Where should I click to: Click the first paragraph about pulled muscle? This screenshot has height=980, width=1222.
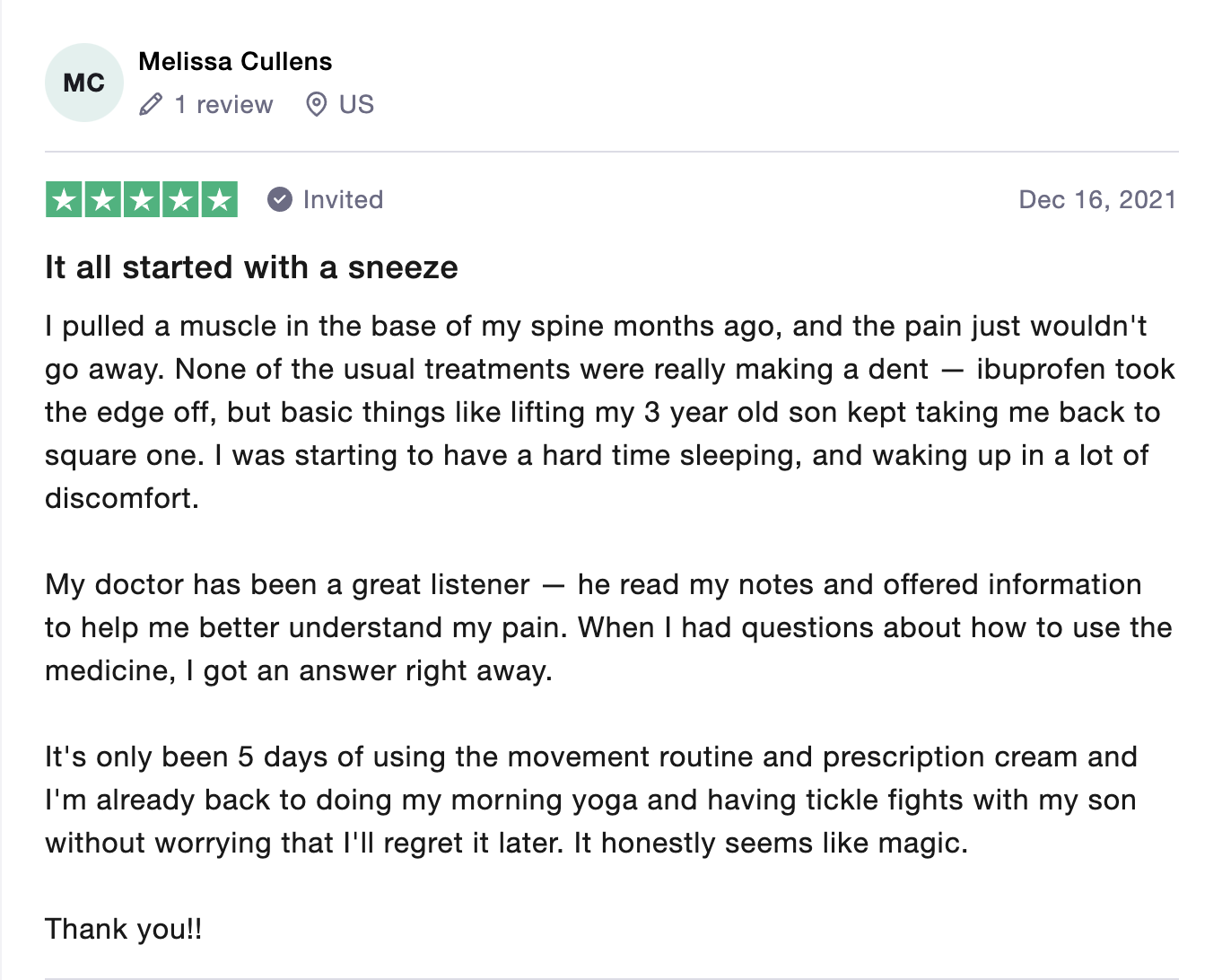[610, 412]
